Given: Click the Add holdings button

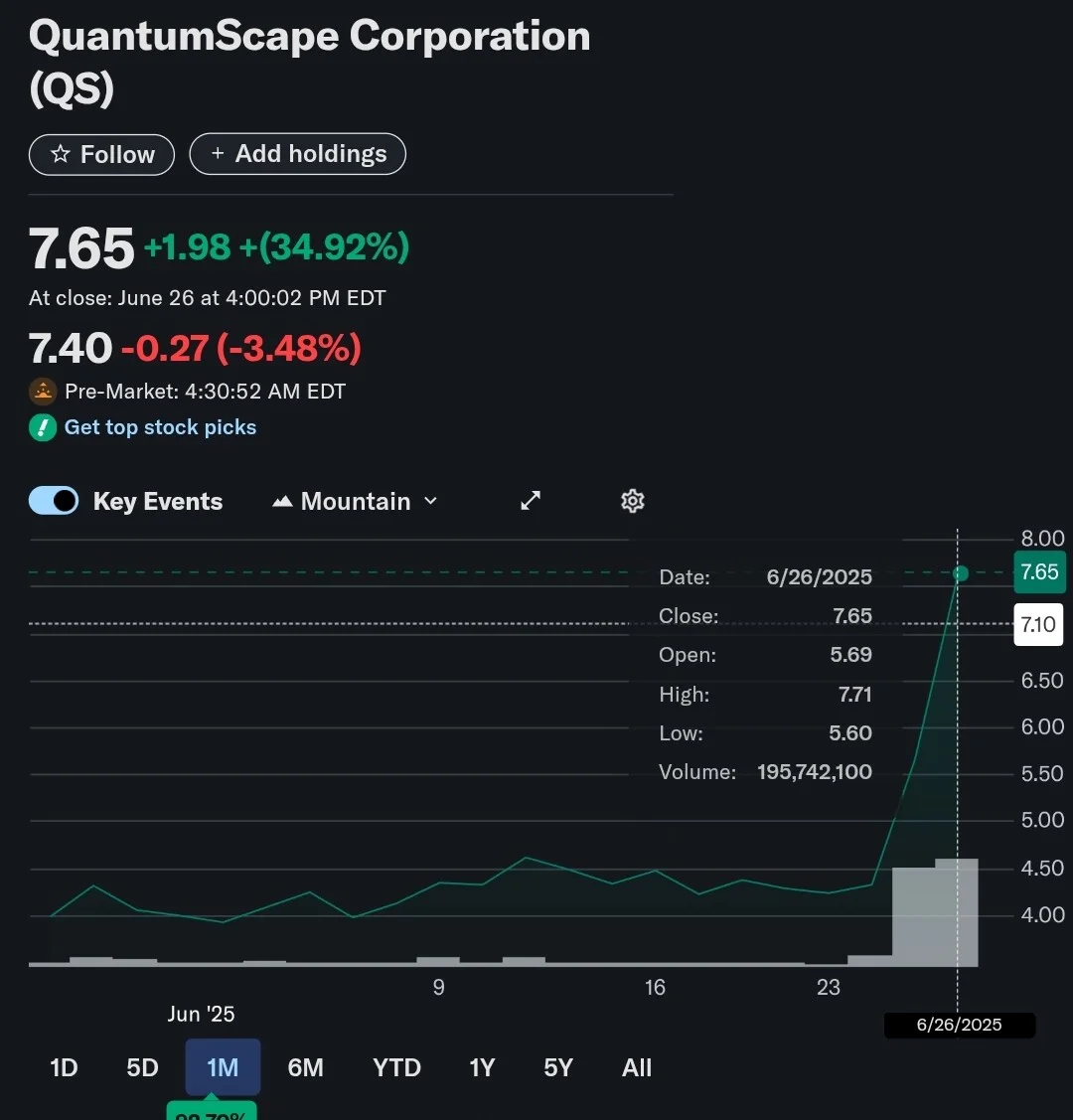Looking at the screenshot, I should pyautogui.click(x=298, y=154).
